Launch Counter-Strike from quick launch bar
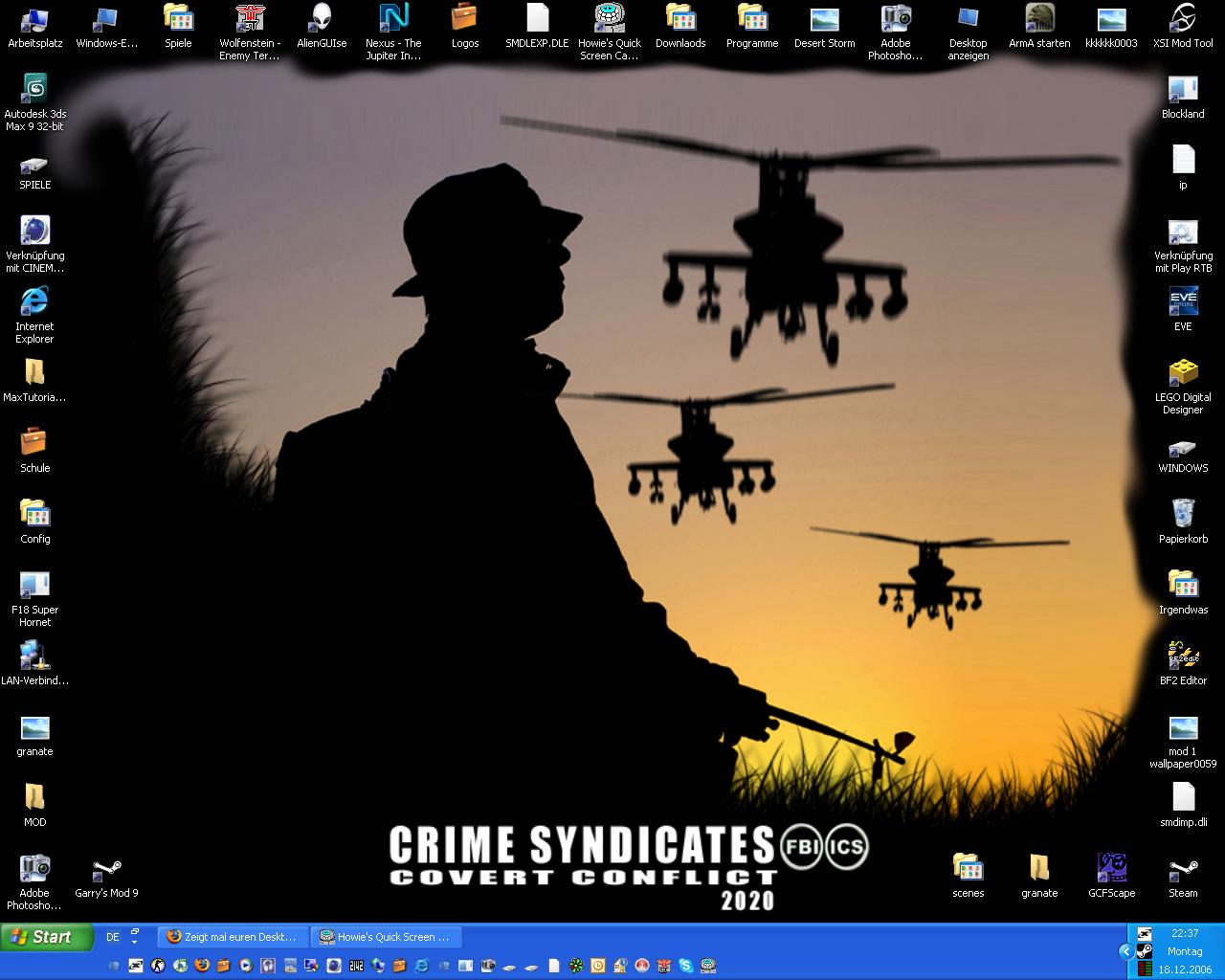 tap(158, 966)
